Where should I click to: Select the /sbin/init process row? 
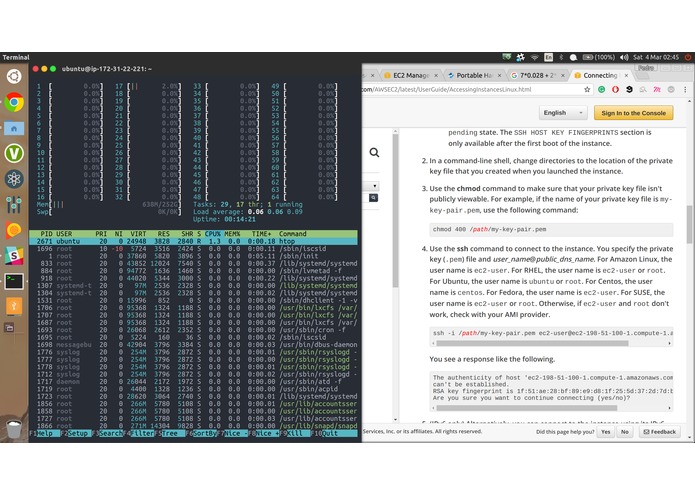point(193,256)
